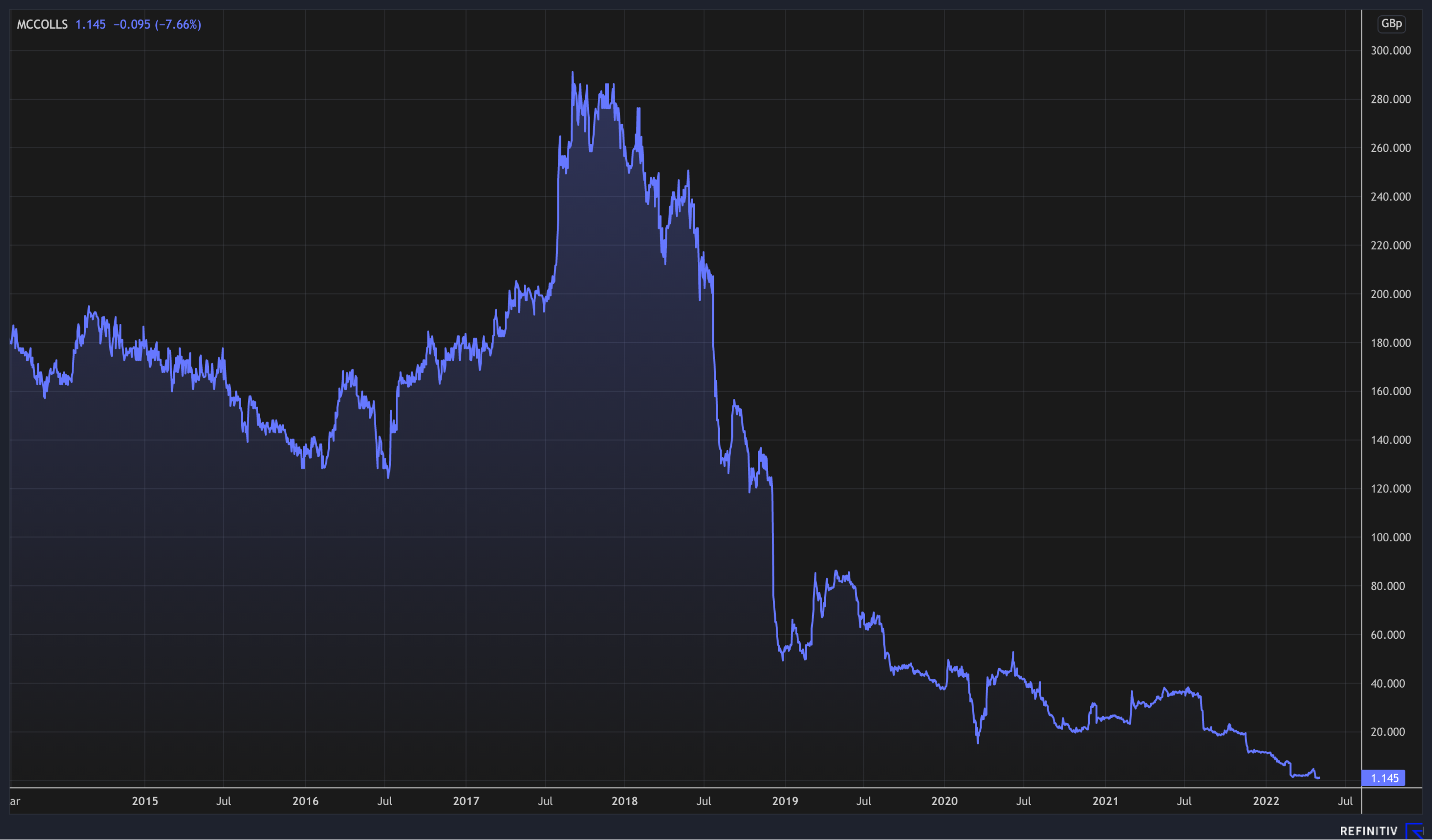Click the Refinitiv arrow logo icon
This screenshot has width=1432, height=840.
tap(1414, 831)
